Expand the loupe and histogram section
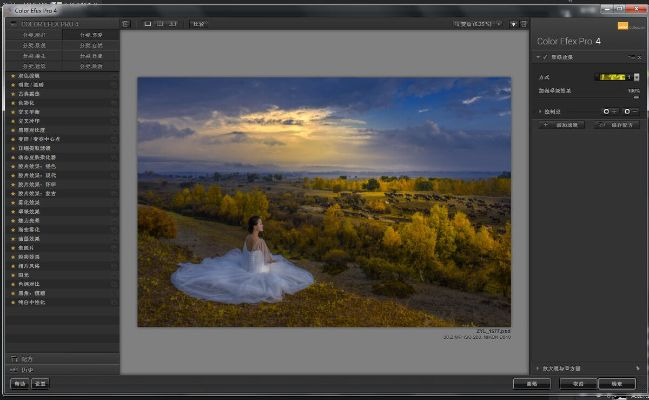The image size is (649, 400). pyautogui.click(x=540, y=369)
